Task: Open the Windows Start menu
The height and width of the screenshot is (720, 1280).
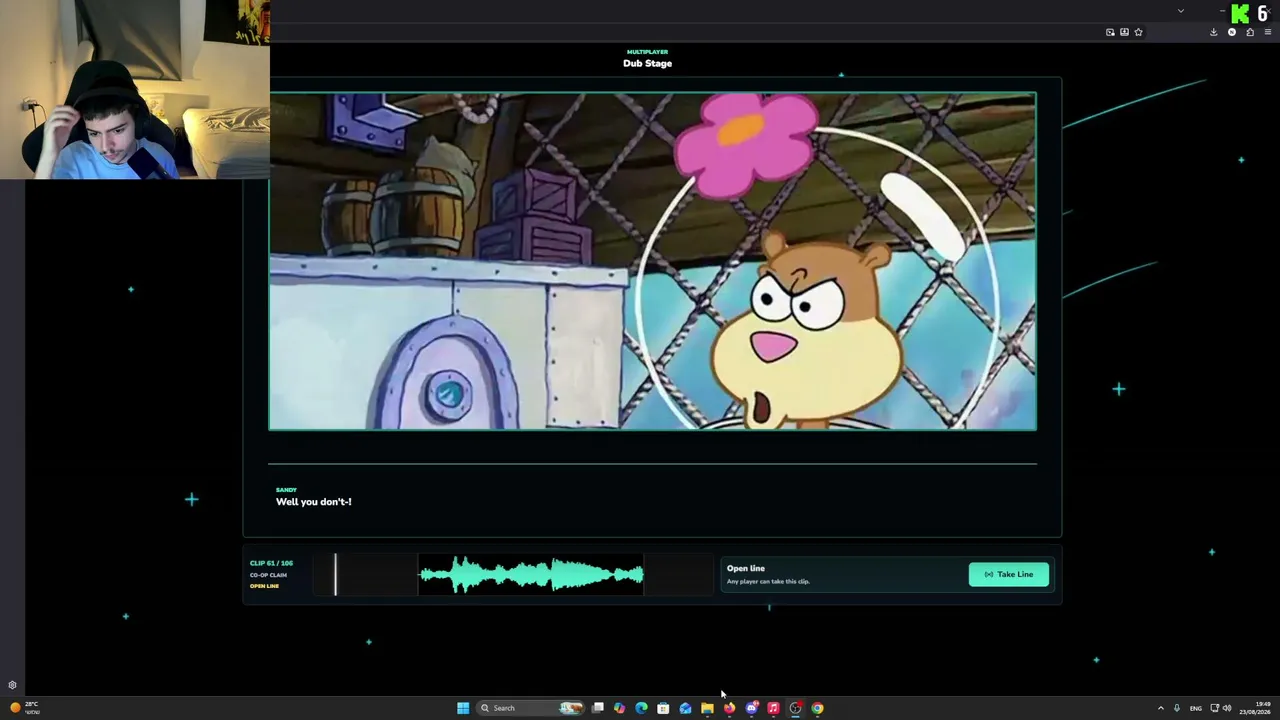Action: tap(463, 708)
